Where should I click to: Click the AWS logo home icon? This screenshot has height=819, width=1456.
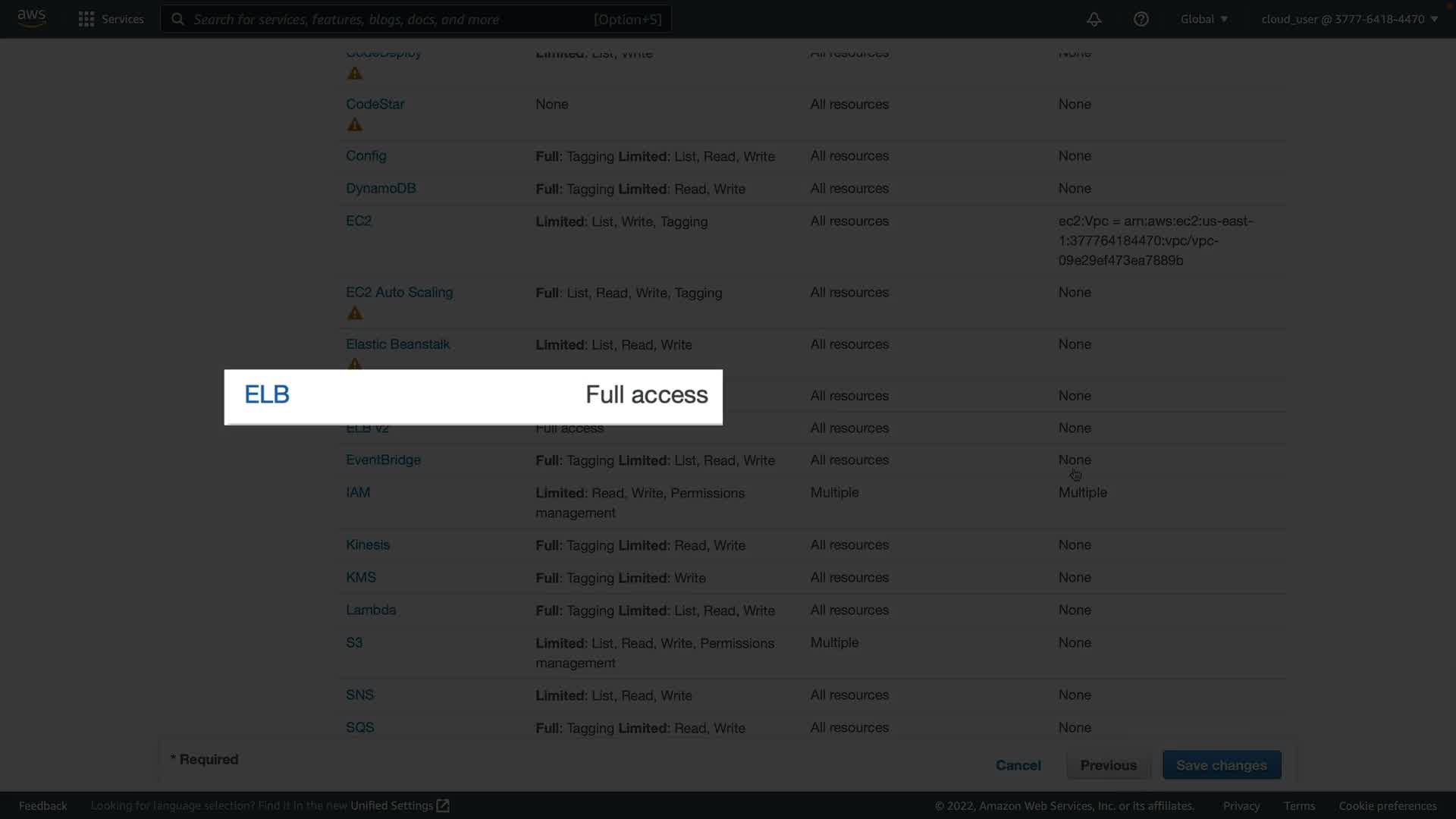point(31,18)
